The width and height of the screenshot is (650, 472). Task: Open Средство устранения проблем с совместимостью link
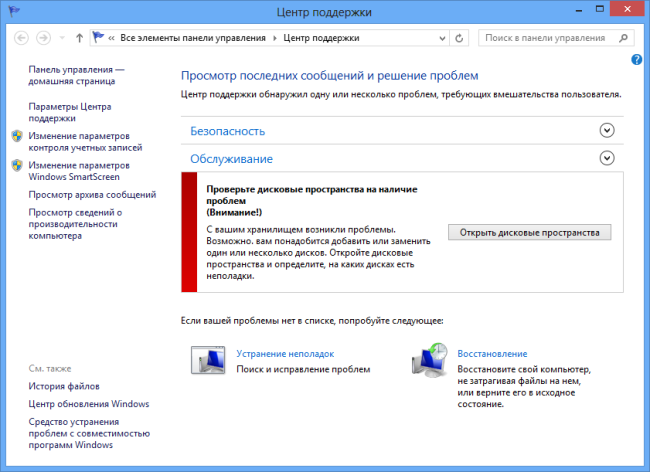click(x=89, y=433)
